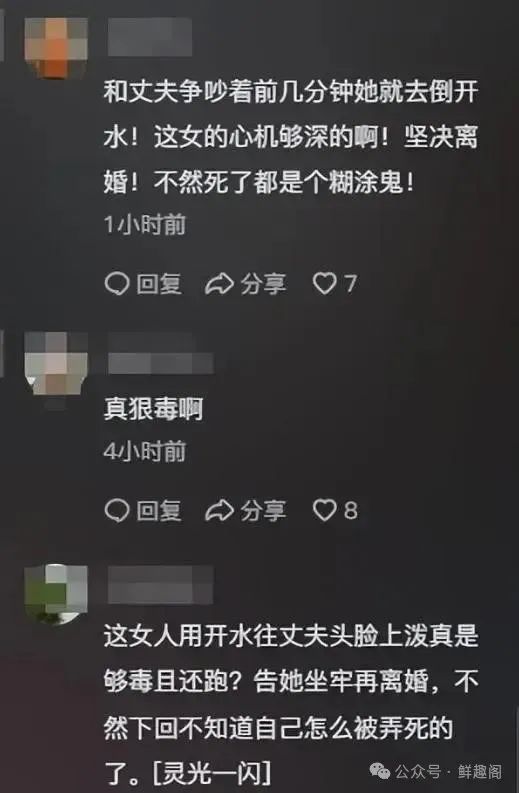Like the 真狠毒啊 comment with 8 likes
The height and width of the screenshot is (793, 519).
click(x=324, y=510)
